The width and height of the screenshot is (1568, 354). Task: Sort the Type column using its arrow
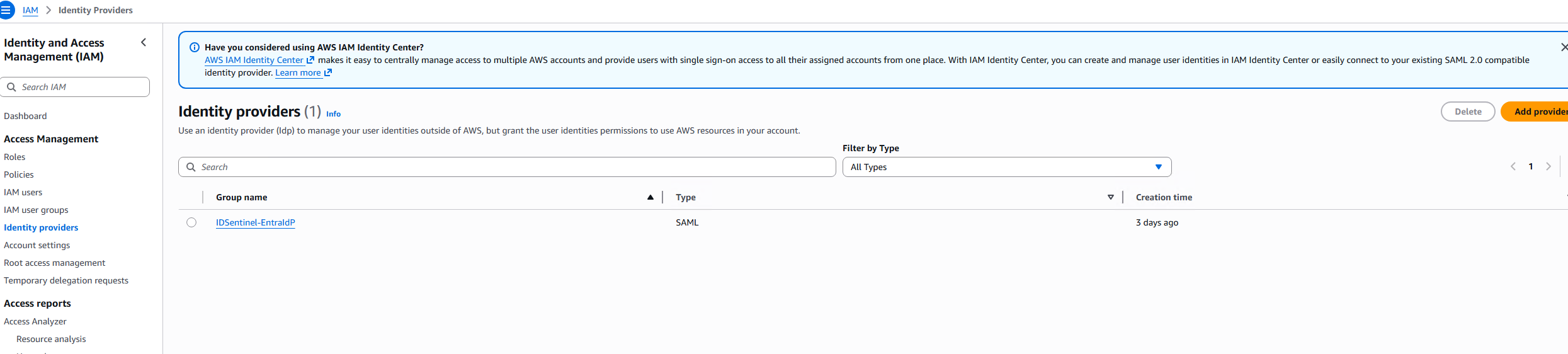click(x=1111, y=197)
